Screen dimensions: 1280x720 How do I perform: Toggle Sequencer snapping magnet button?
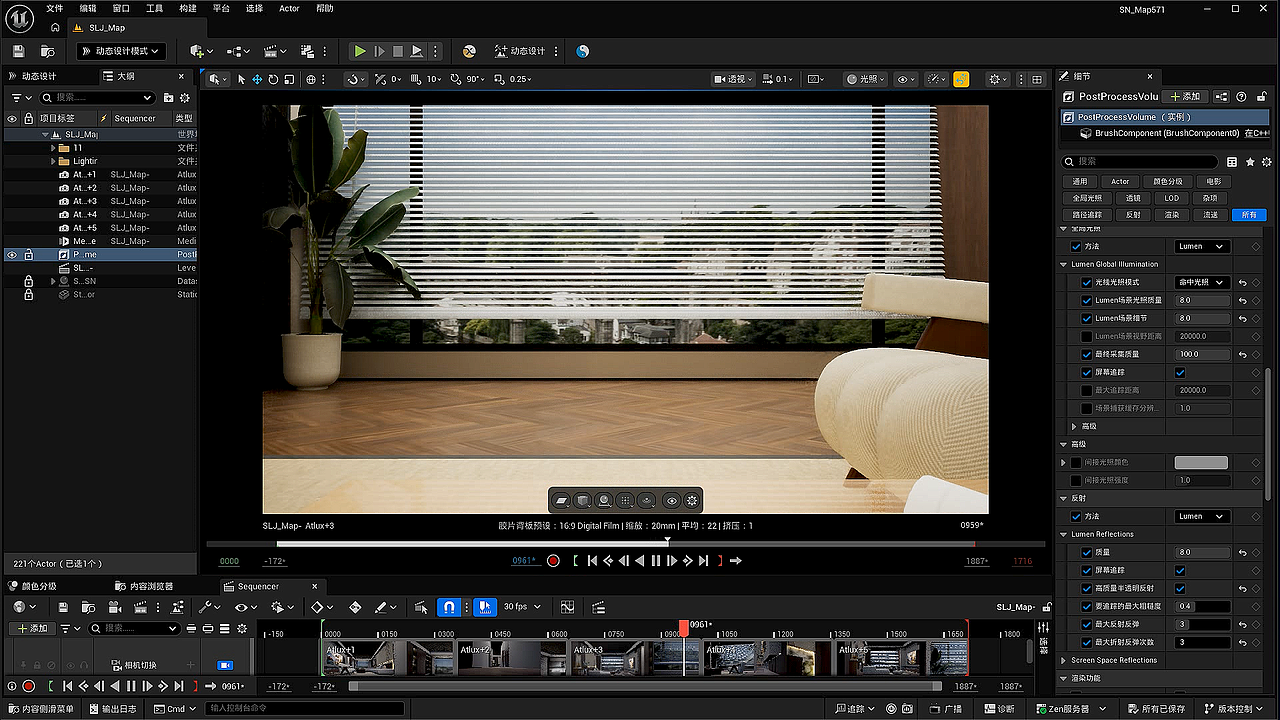click(450, 607)
